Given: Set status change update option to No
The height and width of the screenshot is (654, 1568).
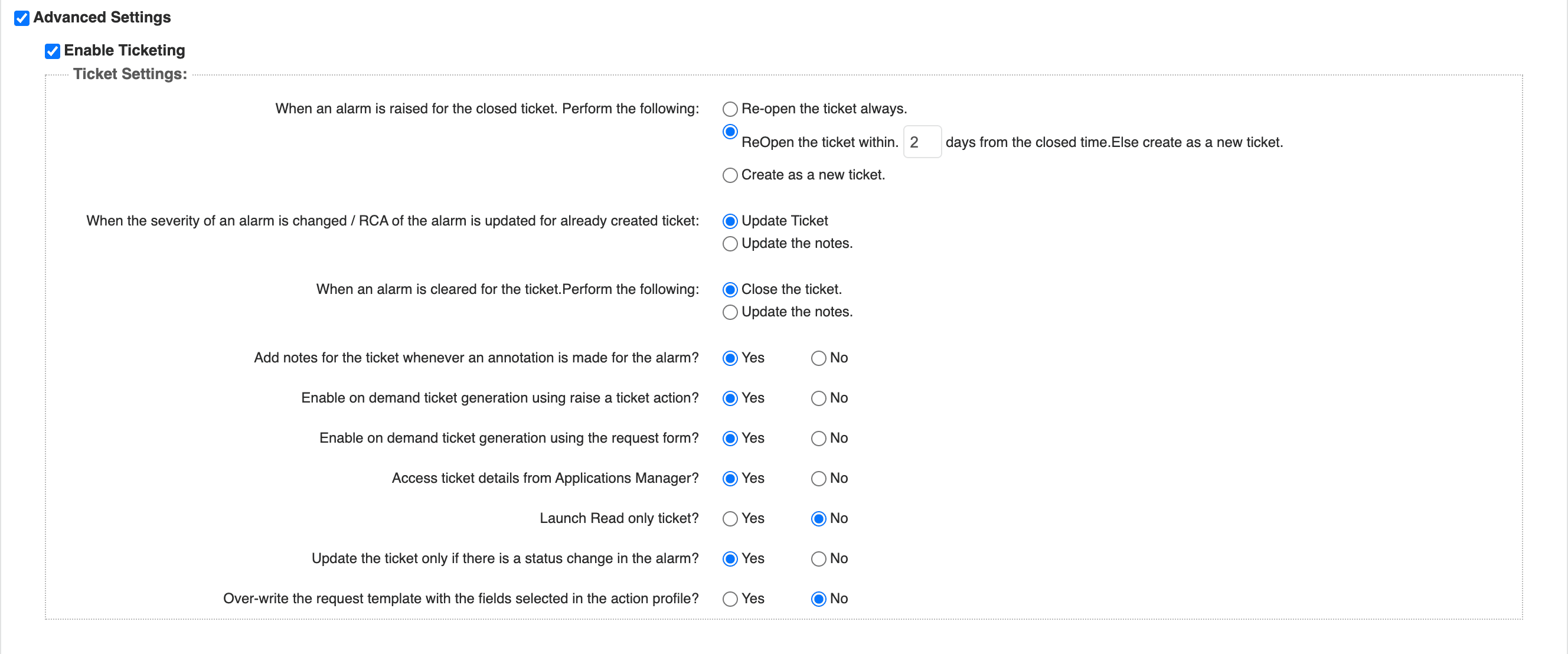Looking at the screenshot, I should pyautogui.click(x=818, y=559).
